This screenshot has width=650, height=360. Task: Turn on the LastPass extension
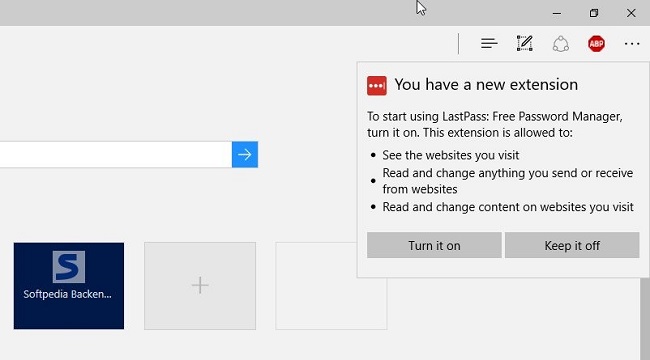[434, 245]
